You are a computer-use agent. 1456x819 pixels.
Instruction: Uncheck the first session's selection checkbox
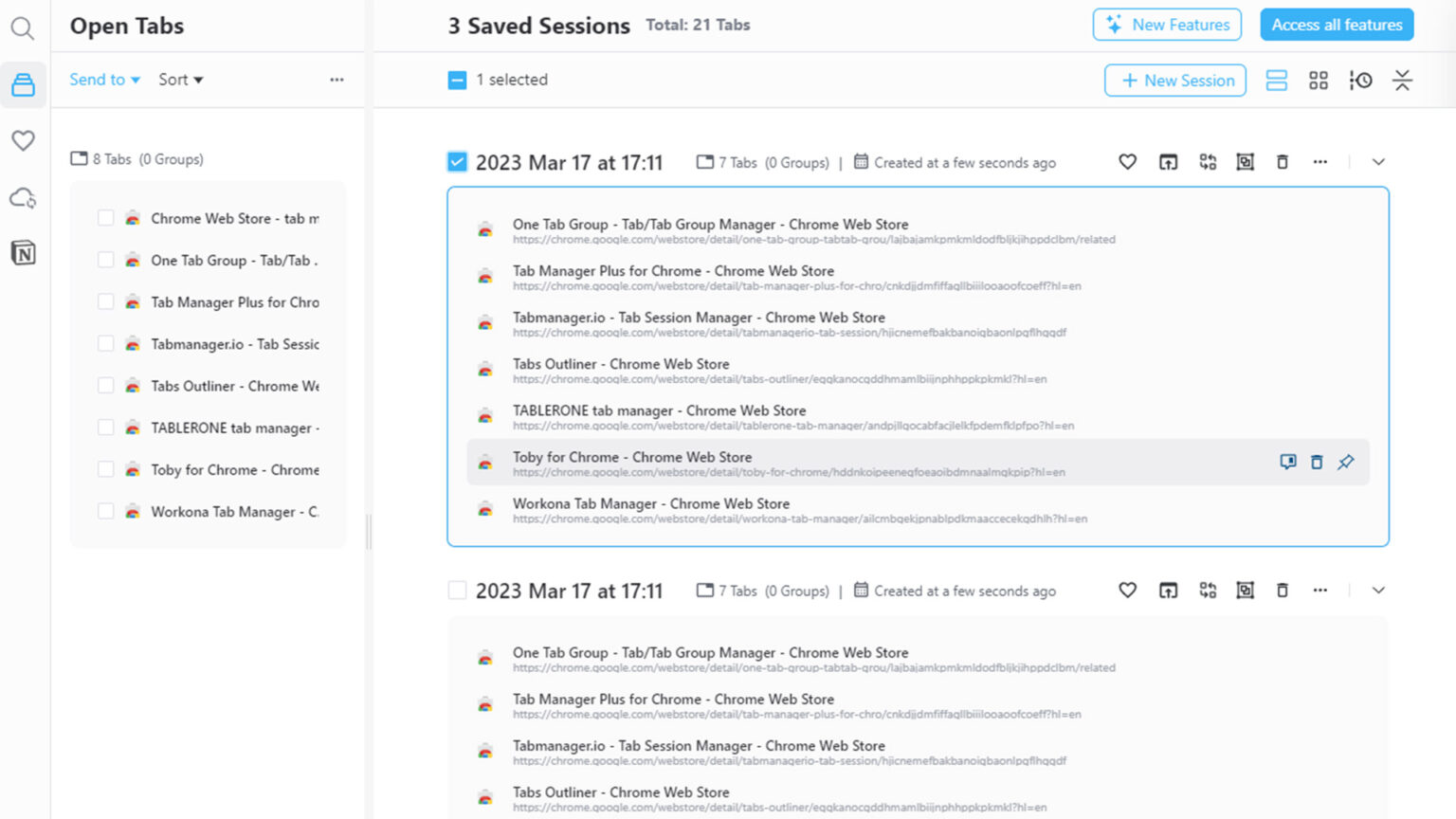click(457, 161)
